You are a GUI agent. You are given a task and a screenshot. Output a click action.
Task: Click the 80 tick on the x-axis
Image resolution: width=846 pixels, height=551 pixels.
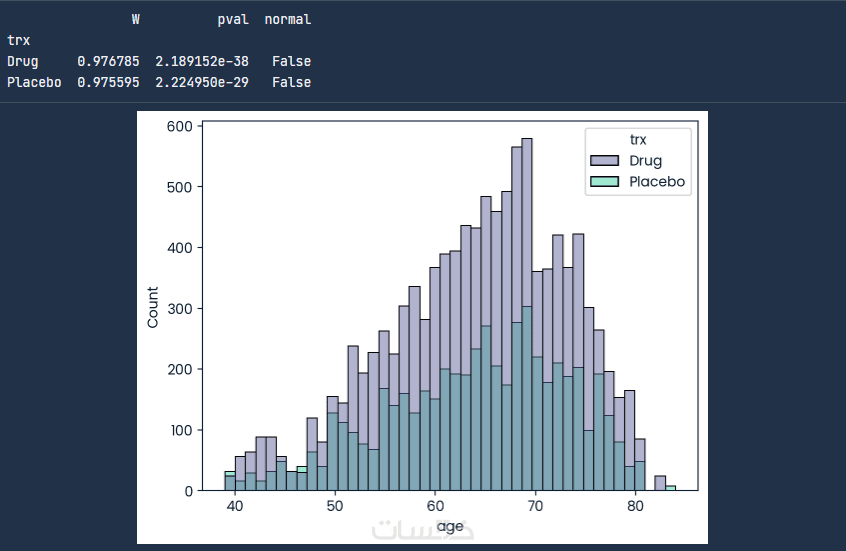coord(636,506)
